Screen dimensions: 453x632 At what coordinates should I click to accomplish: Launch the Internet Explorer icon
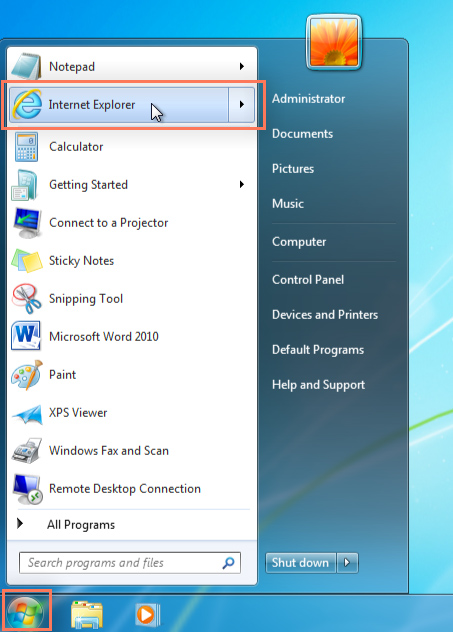coord(27,104)
